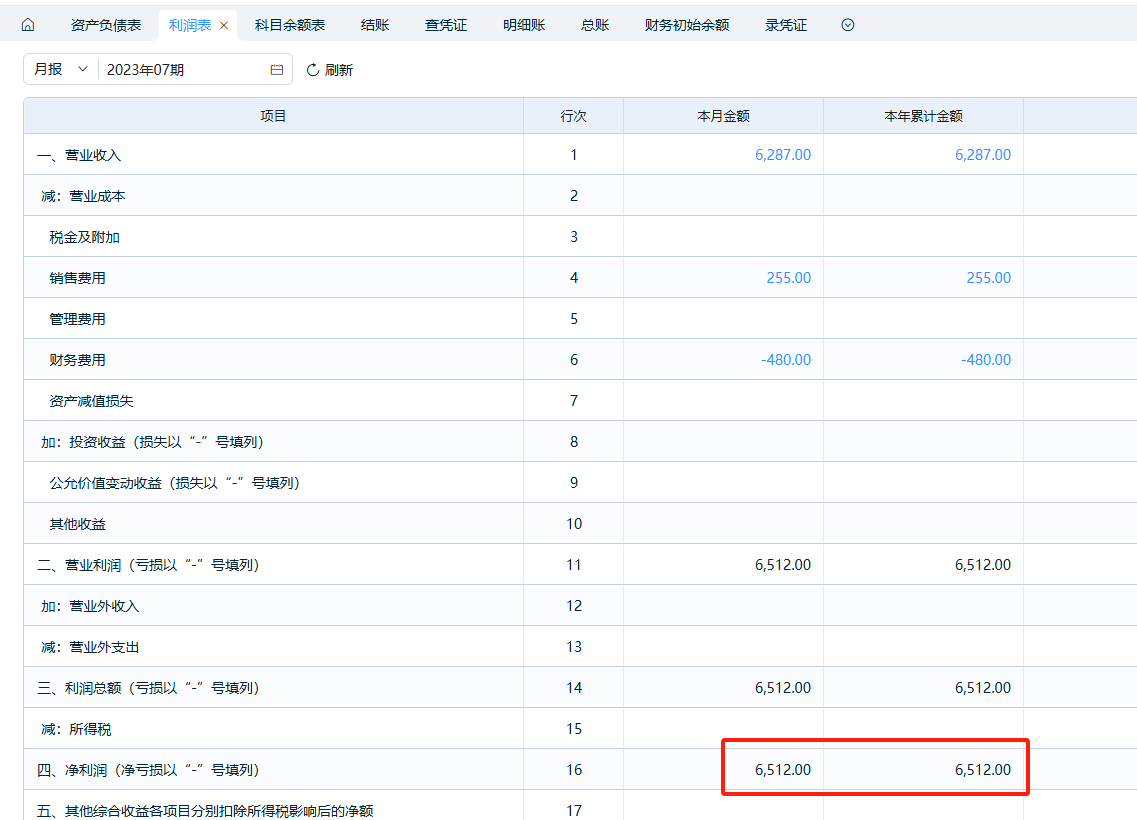This screenshot has width=1137, height=820.
Task: Click the home icon tab
Action: 28,25
